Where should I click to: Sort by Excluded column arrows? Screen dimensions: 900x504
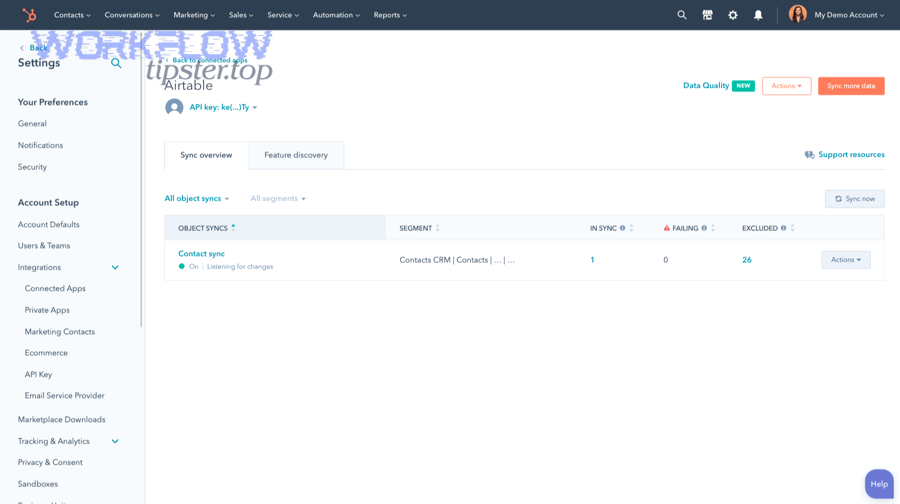[792, 228]
